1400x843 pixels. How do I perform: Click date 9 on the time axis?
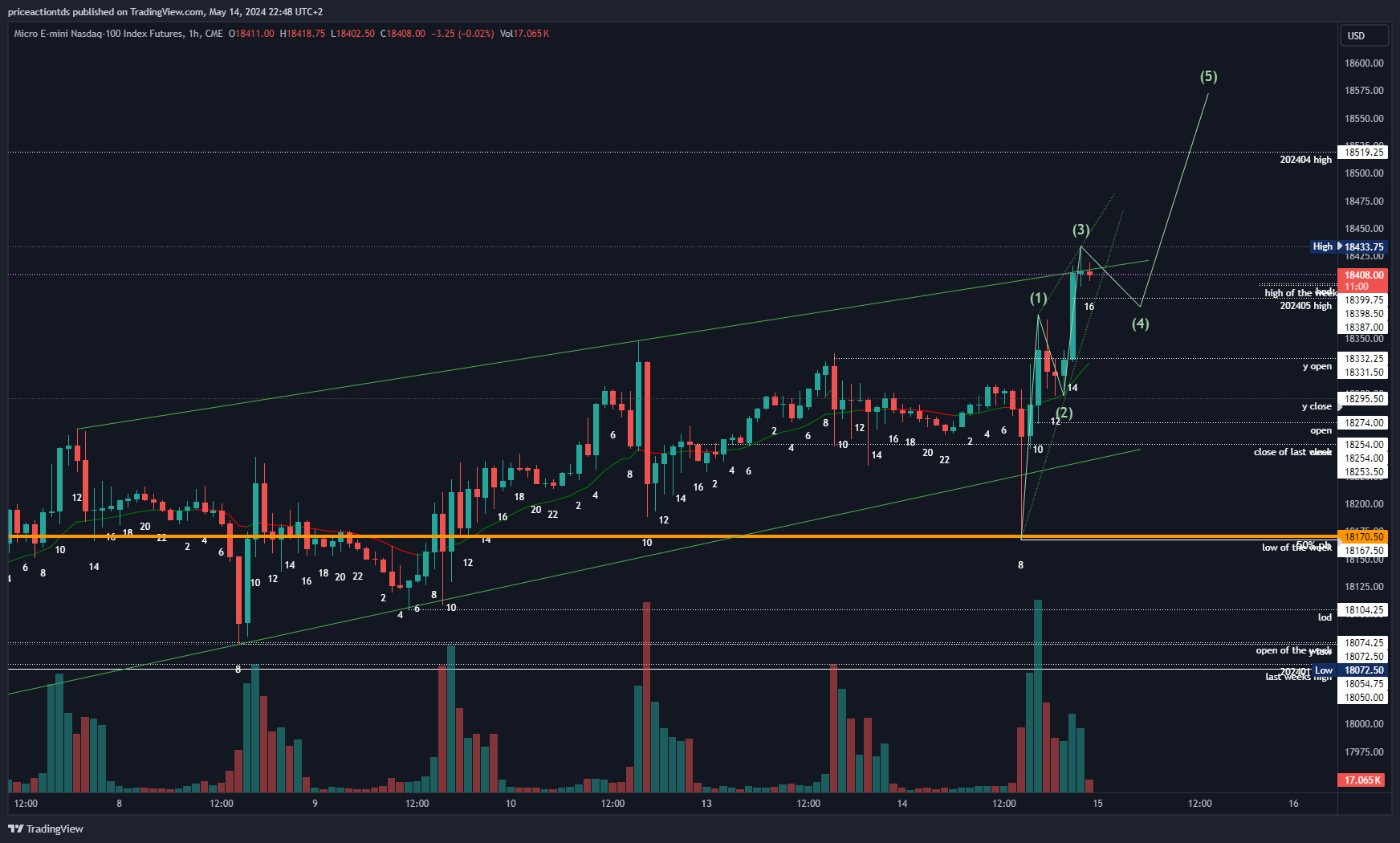pos(315,804)
